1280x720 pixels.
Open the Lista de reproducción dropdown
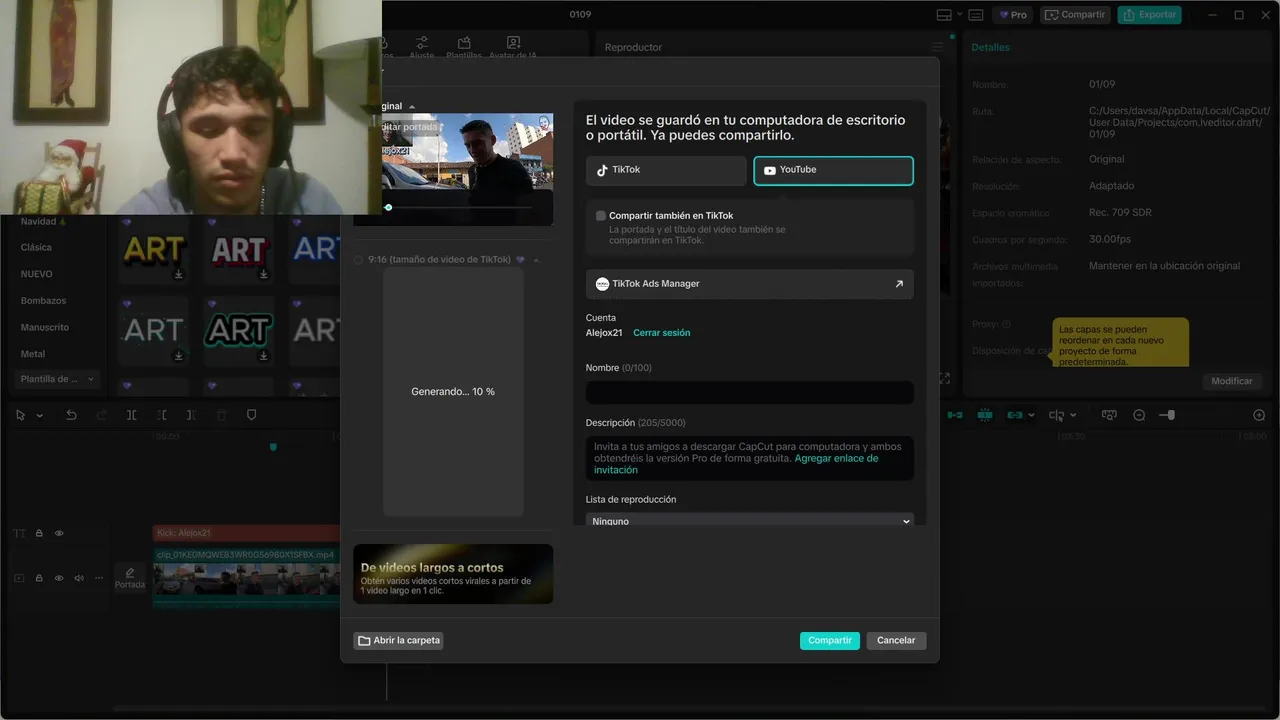coord(750,520)
